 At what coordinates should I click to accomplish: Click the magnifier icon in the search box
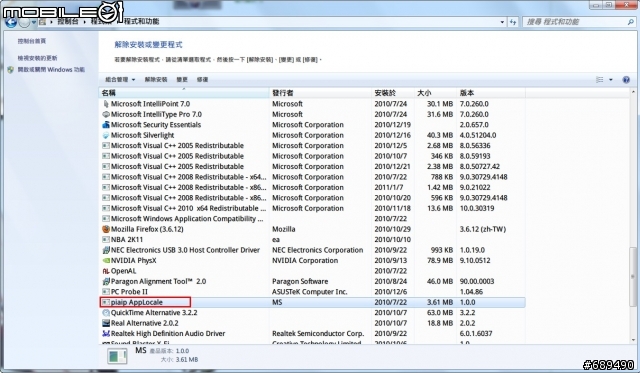[631, 22]
